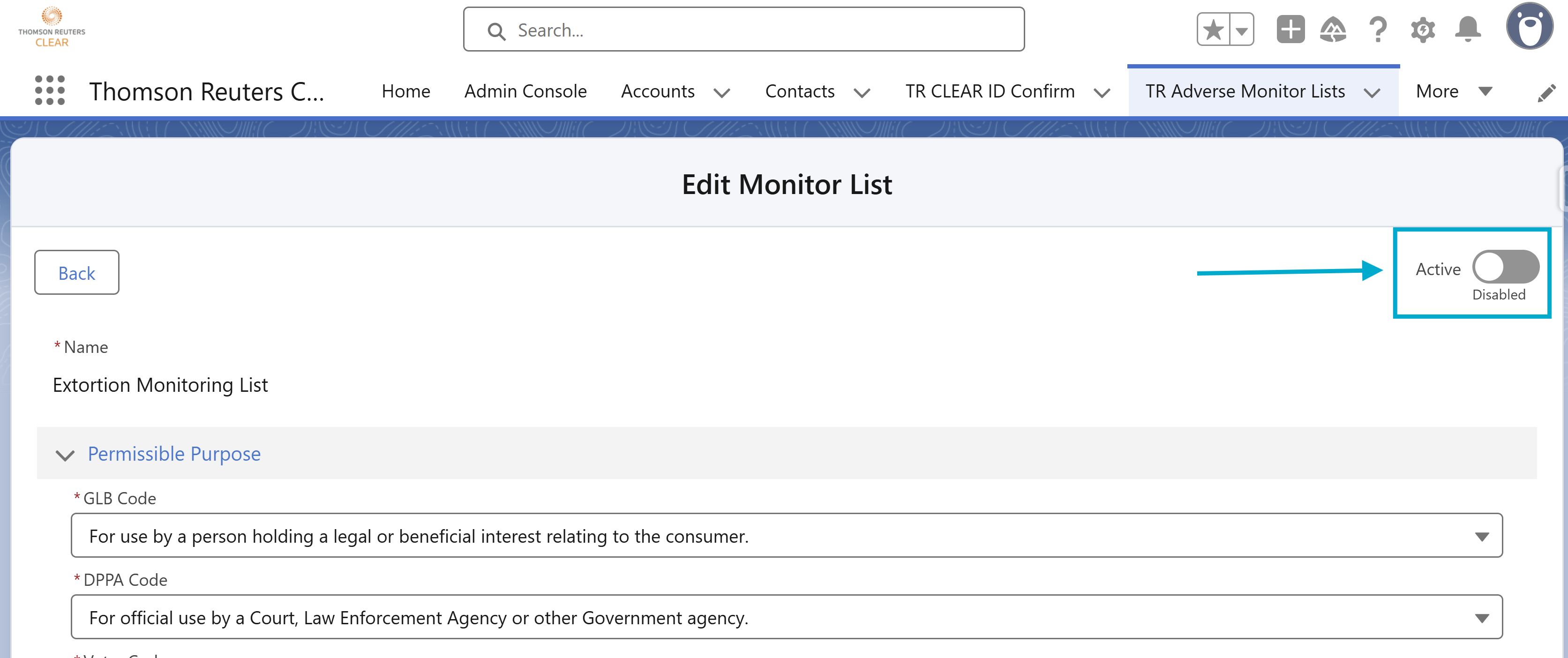Viewport: 1568px width, 658px height.
Task: Open the Help question mark icon
Action: pyautogui.click(x=1378, y=29)
